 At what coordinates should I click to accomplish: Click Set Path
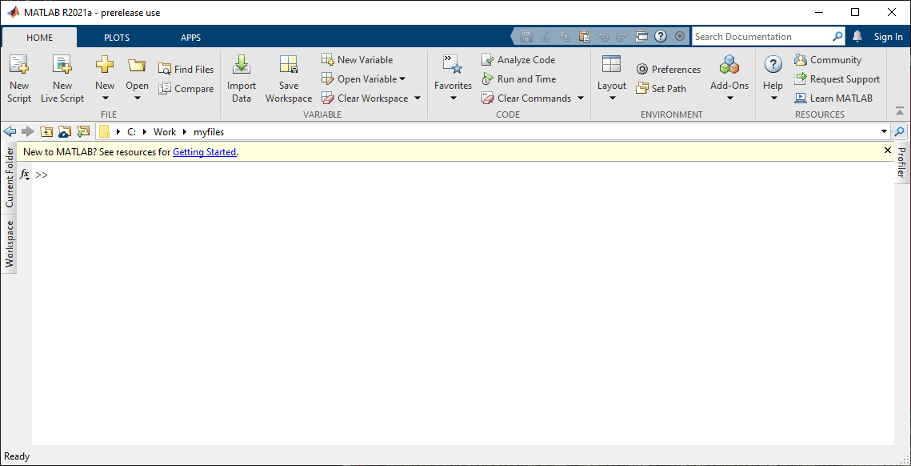(661, 88)
